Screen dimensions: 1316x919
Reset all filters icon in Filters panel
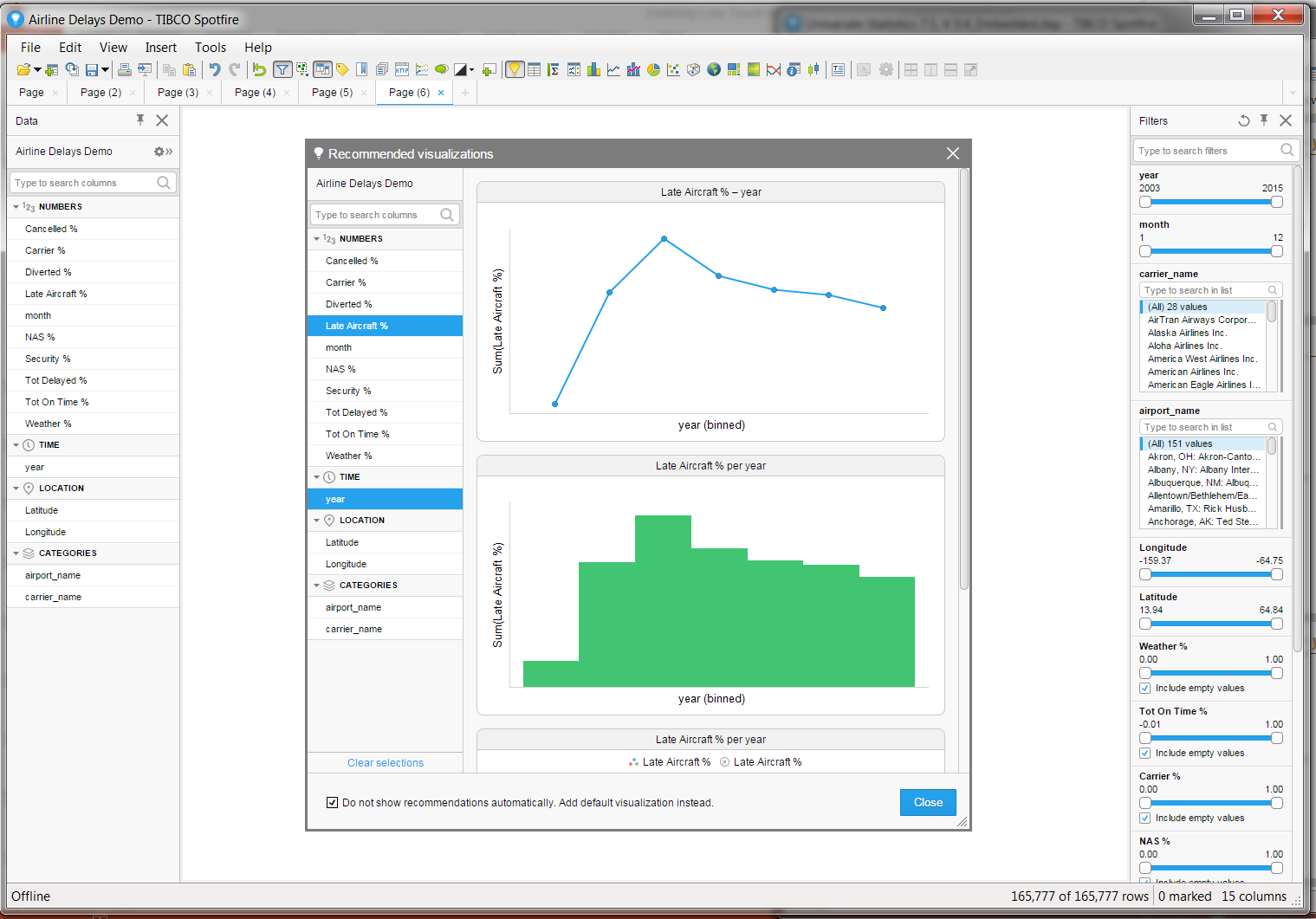pos(1244,121)
